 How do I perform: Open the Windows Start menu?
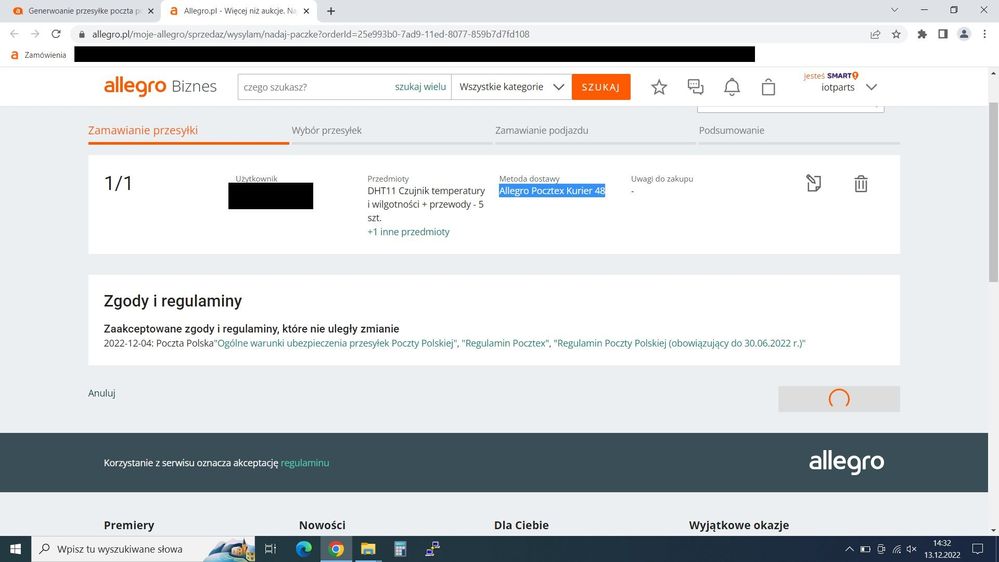[15, 549]
